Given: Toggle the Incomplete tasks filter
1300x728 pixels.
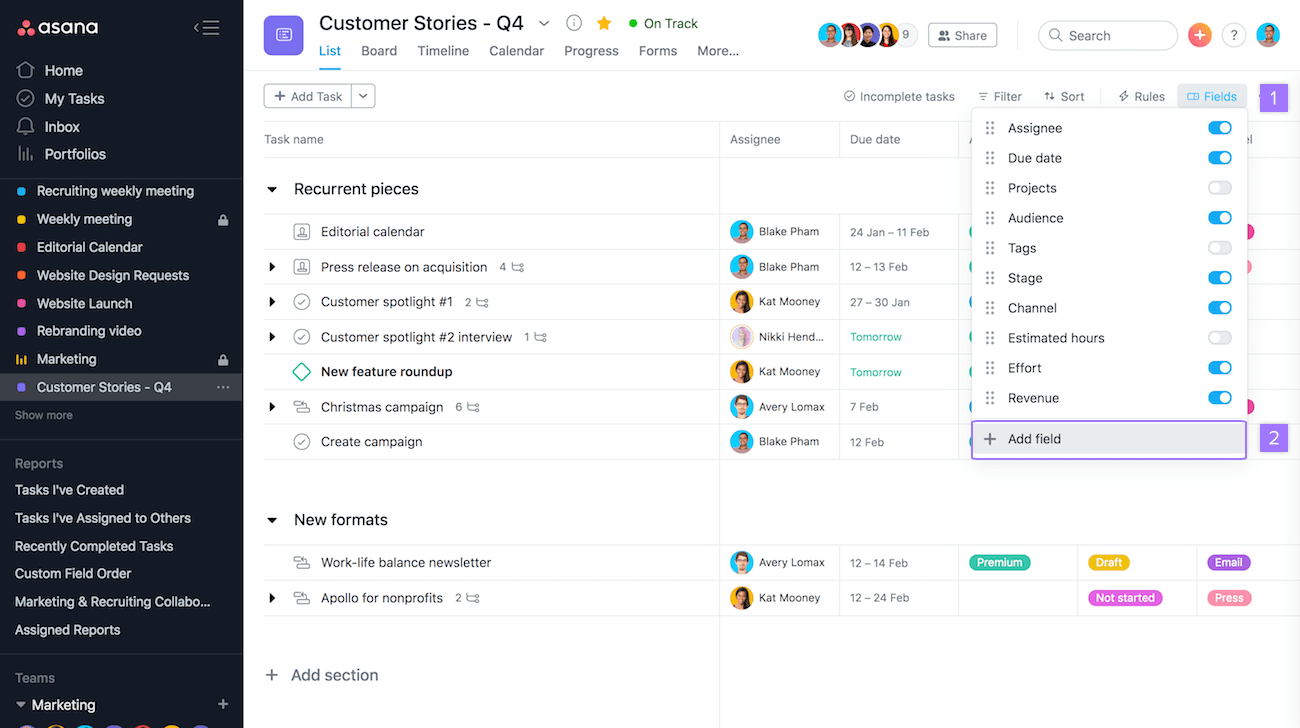Looking at the screenshot, I should point(899,96).
